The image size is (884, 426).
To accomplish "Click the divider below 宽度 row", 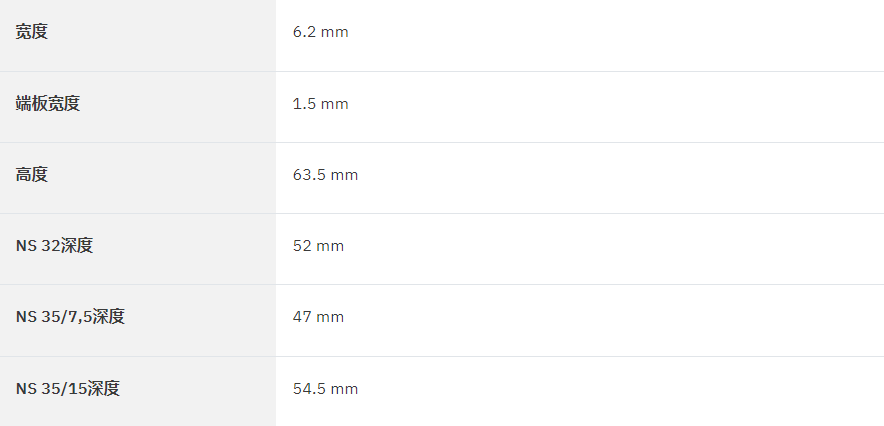I will [442, 72].
